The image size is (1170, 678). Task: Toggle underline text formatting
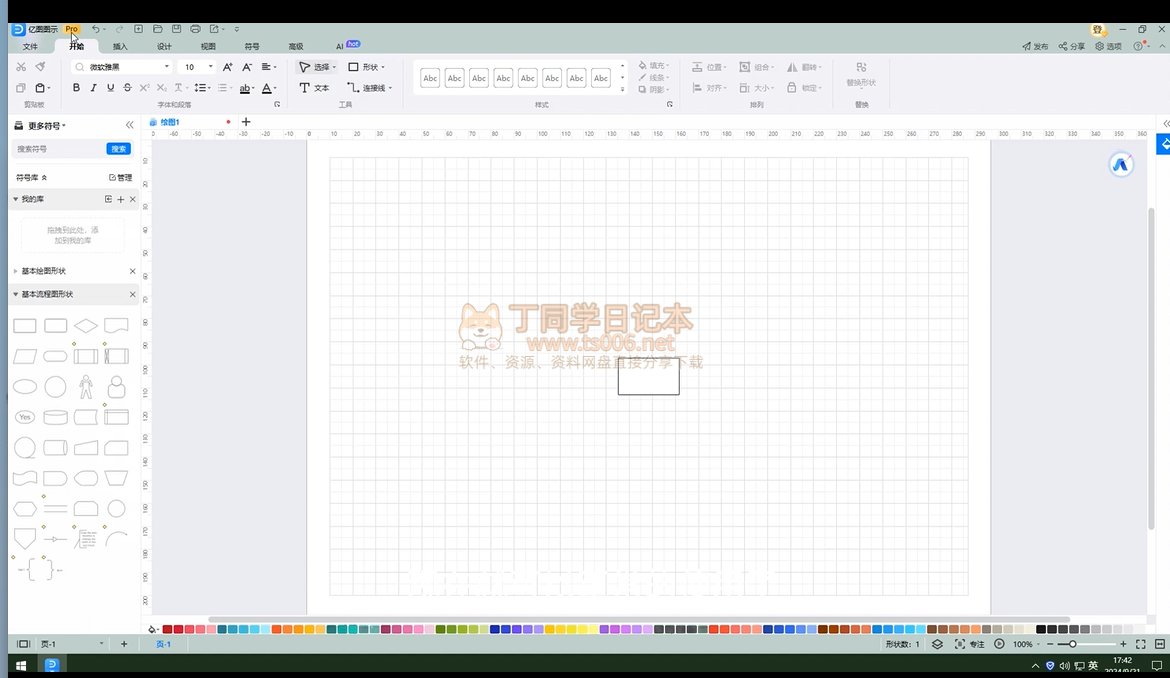(110, 88)
